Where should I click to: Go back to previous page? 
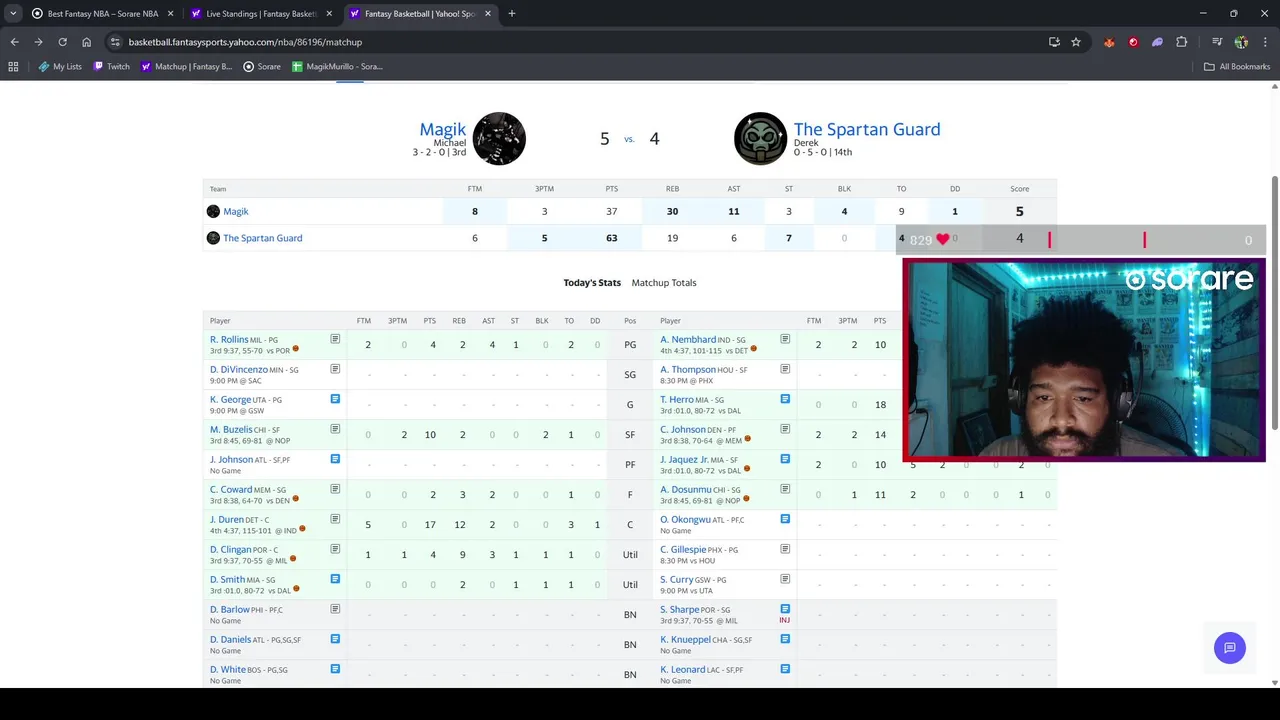click(x=14, y=42)
